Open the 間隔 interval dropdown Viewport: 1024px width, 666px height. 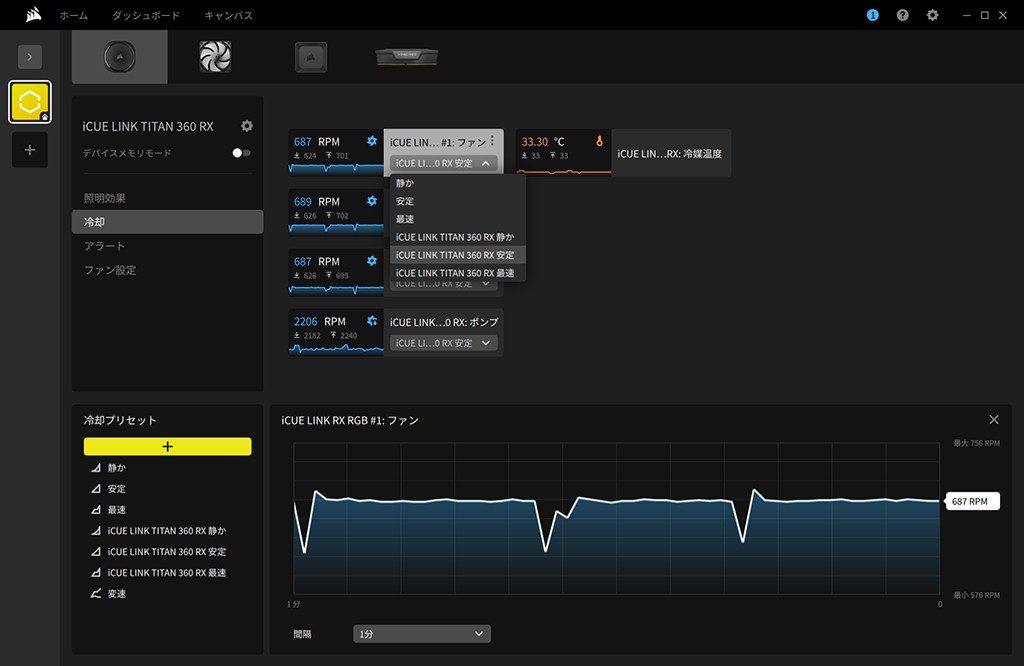pos(421,634)
